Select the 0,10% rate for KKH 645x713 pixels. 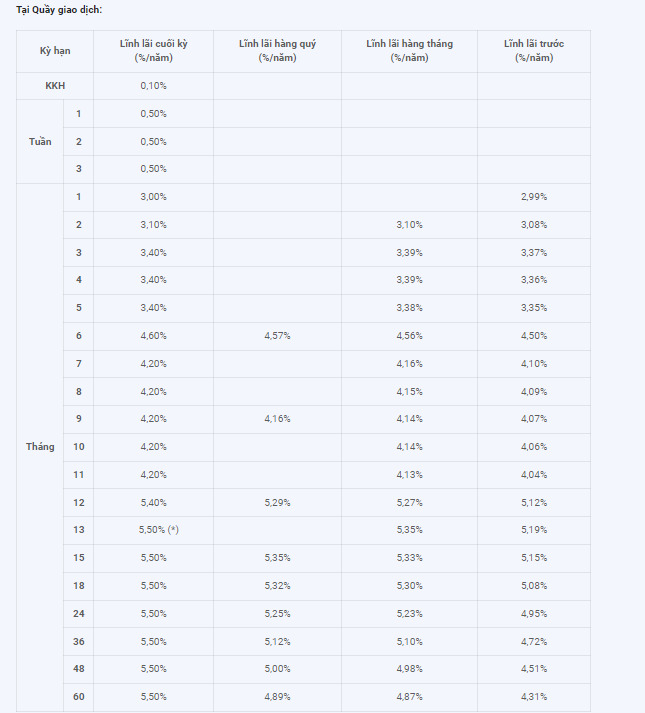tap(153, 85)
